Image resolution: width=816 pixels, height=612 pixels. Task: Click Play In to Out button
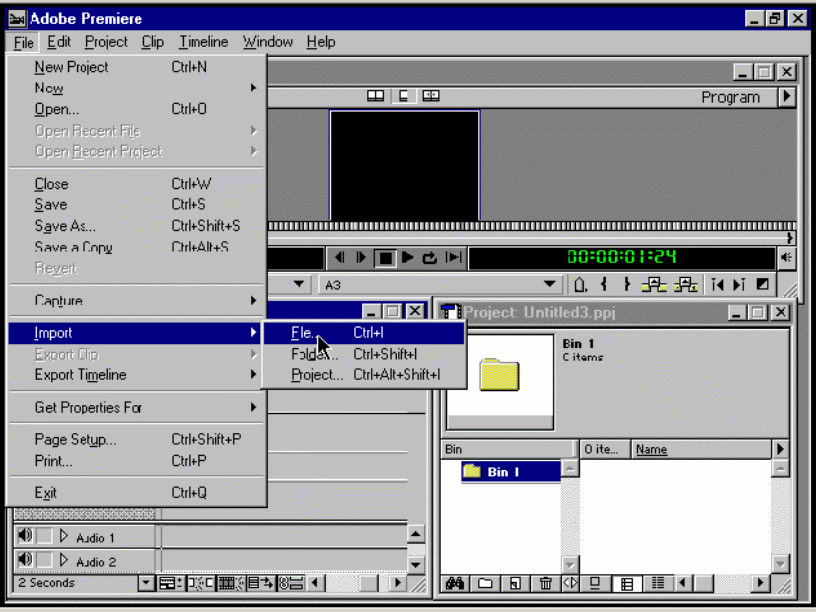click(454, 258)
